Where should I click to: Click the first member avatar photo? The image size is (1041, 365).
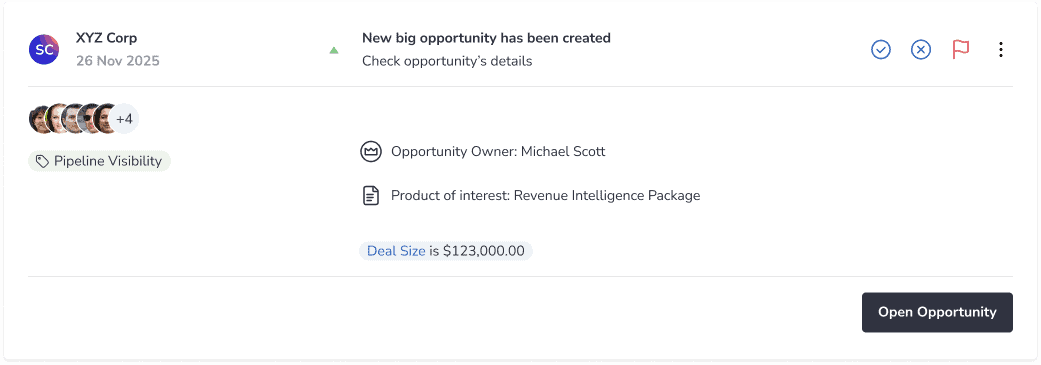pos(40,119)
